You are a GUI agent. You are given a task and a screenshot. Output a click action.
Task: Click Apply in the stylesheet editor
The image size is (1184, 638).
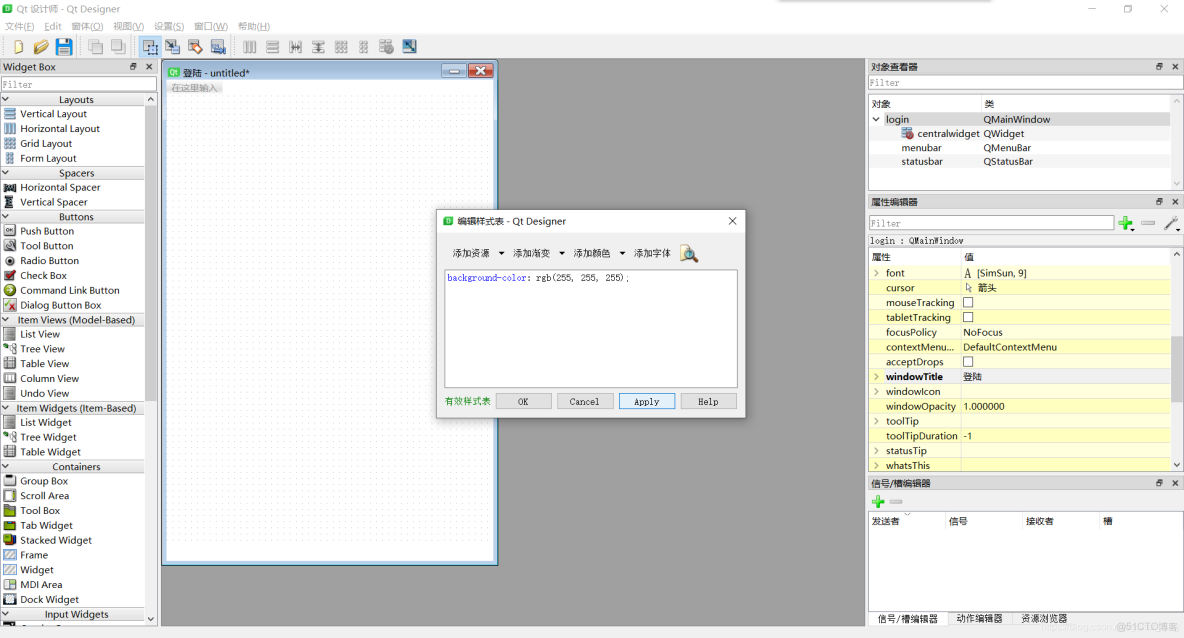pyautogui.click(x=646, y=400)
